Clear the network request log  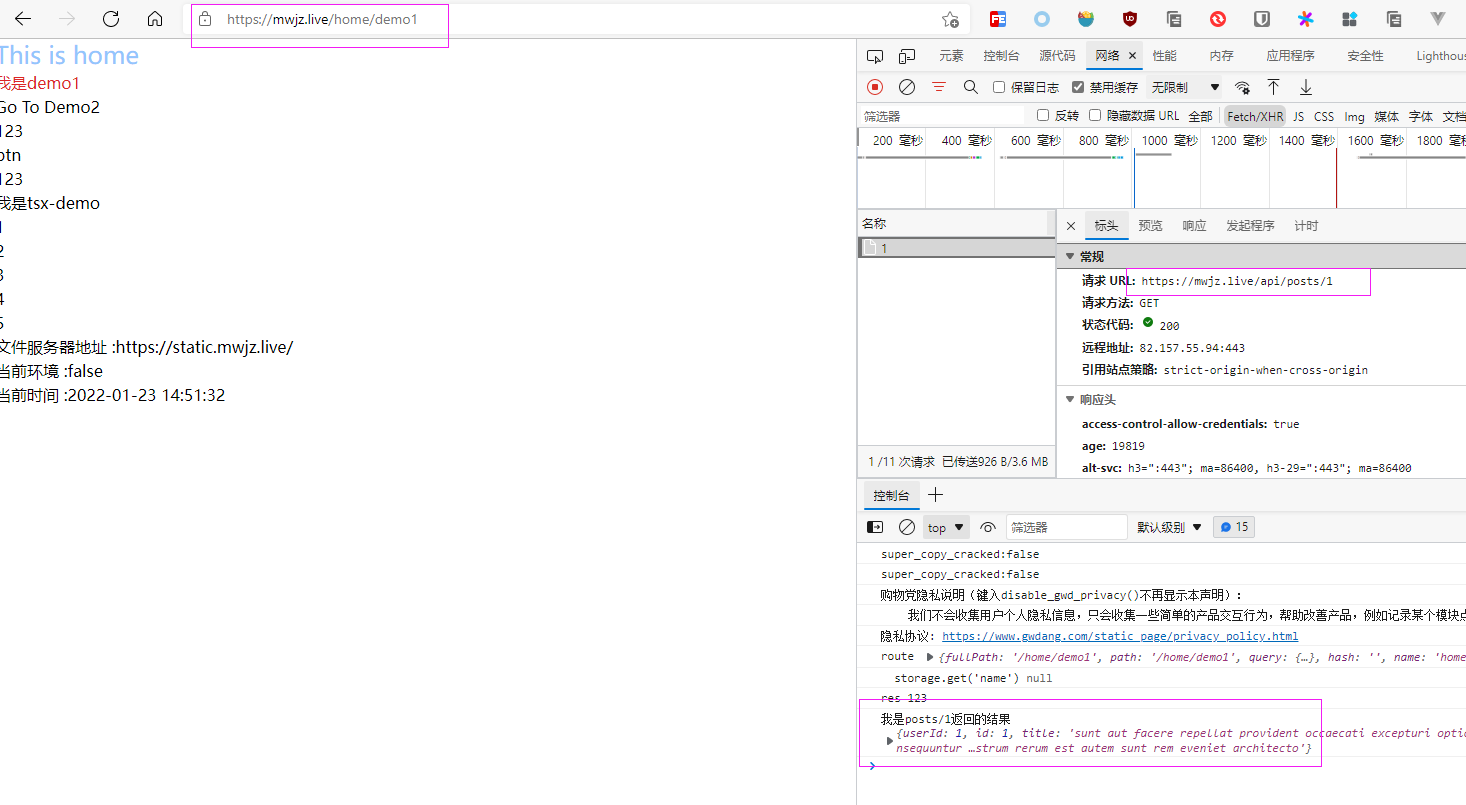(x=907, y=87)
